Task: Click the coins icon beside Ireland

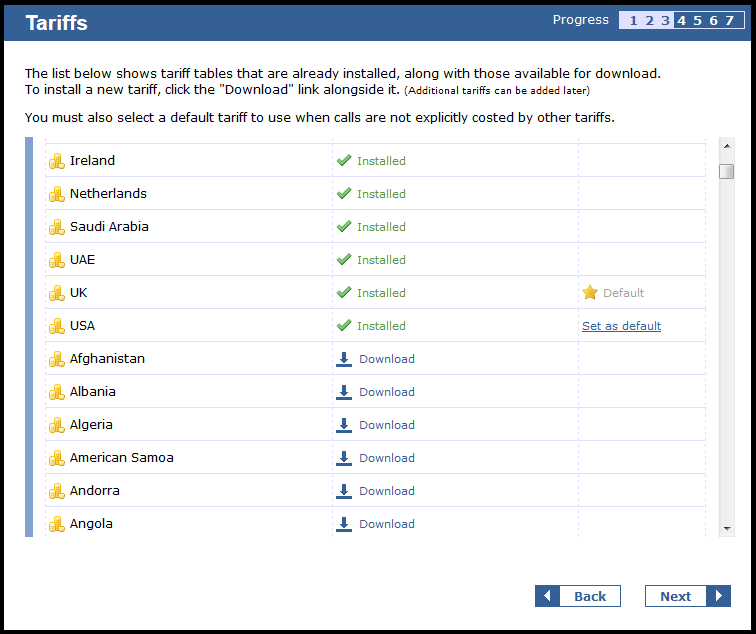Action: (57, 161)
